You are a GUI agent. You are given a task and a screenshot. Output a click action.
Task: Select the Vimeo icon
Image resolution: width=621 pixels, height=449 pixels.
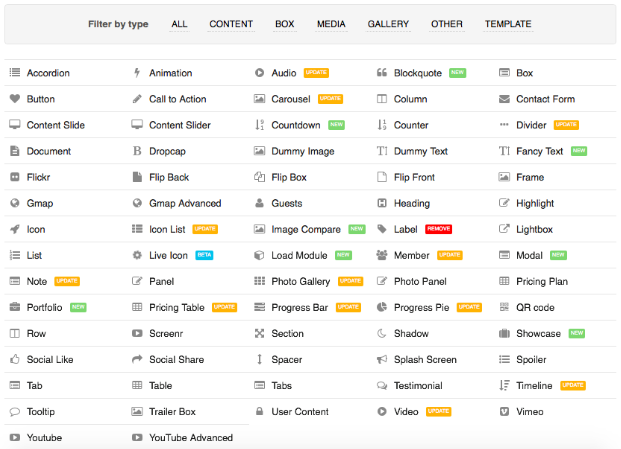click(x=504, y=411)
